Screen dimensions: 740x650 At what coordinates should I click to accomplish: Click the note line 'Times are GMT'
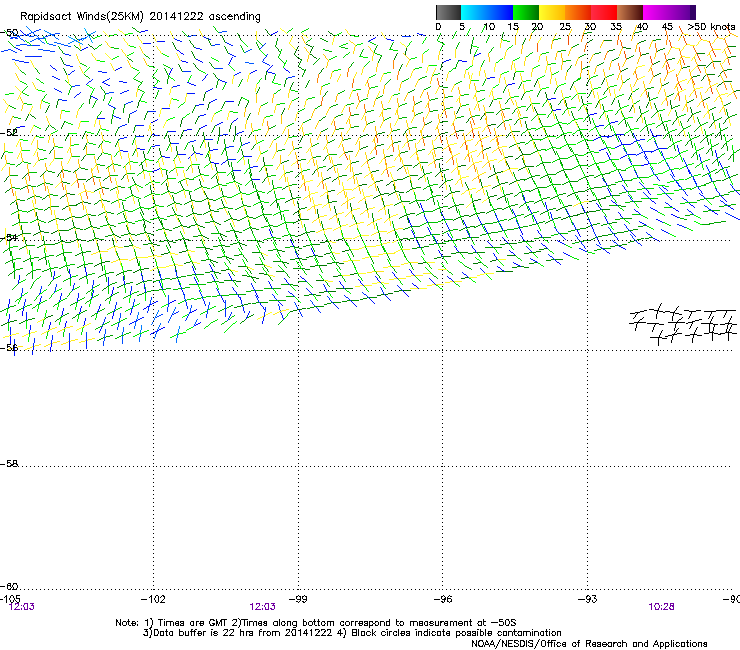(x=193, y=623)
